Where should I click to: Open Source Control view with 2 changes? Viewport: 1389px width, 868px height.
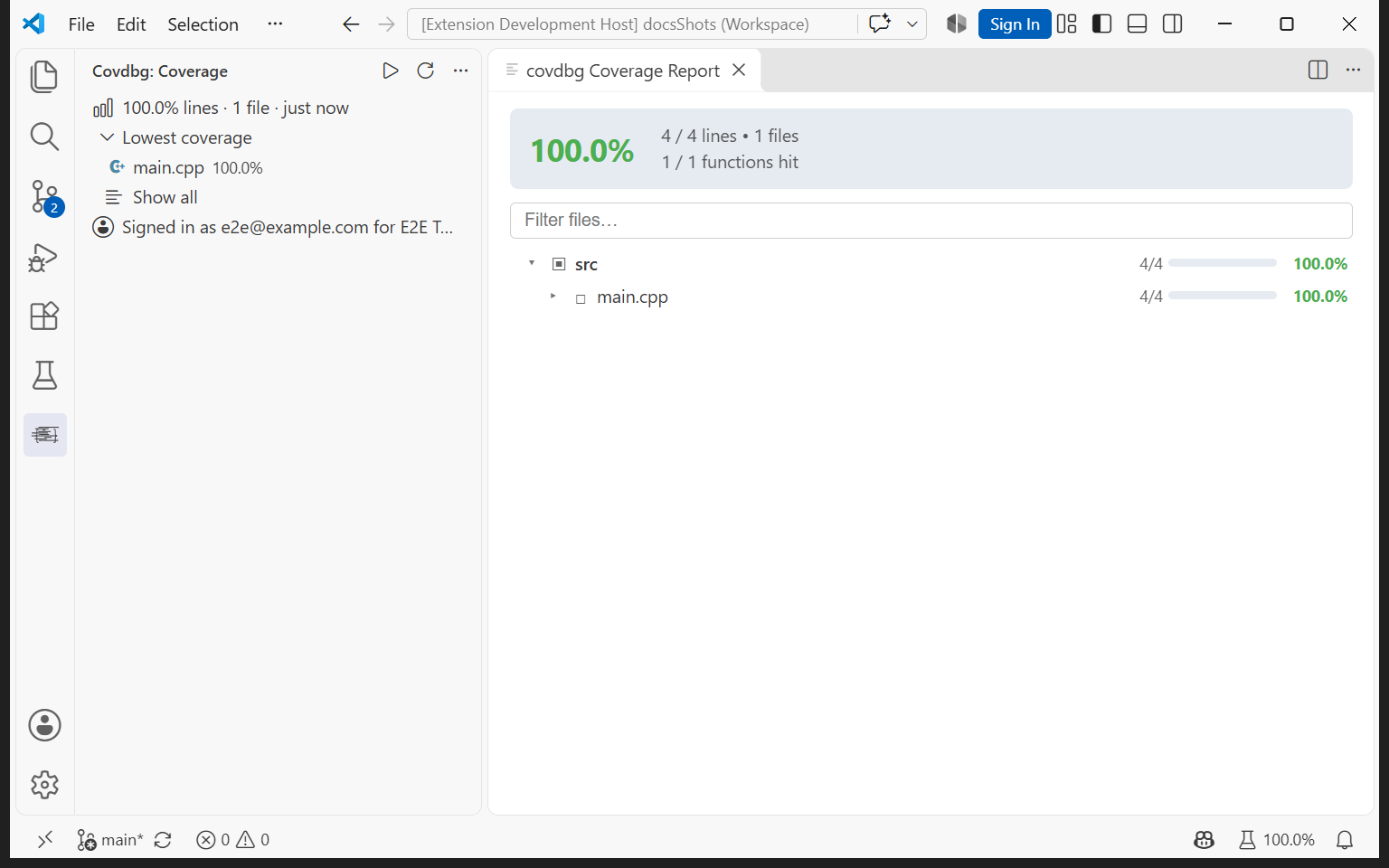[44, 196]
